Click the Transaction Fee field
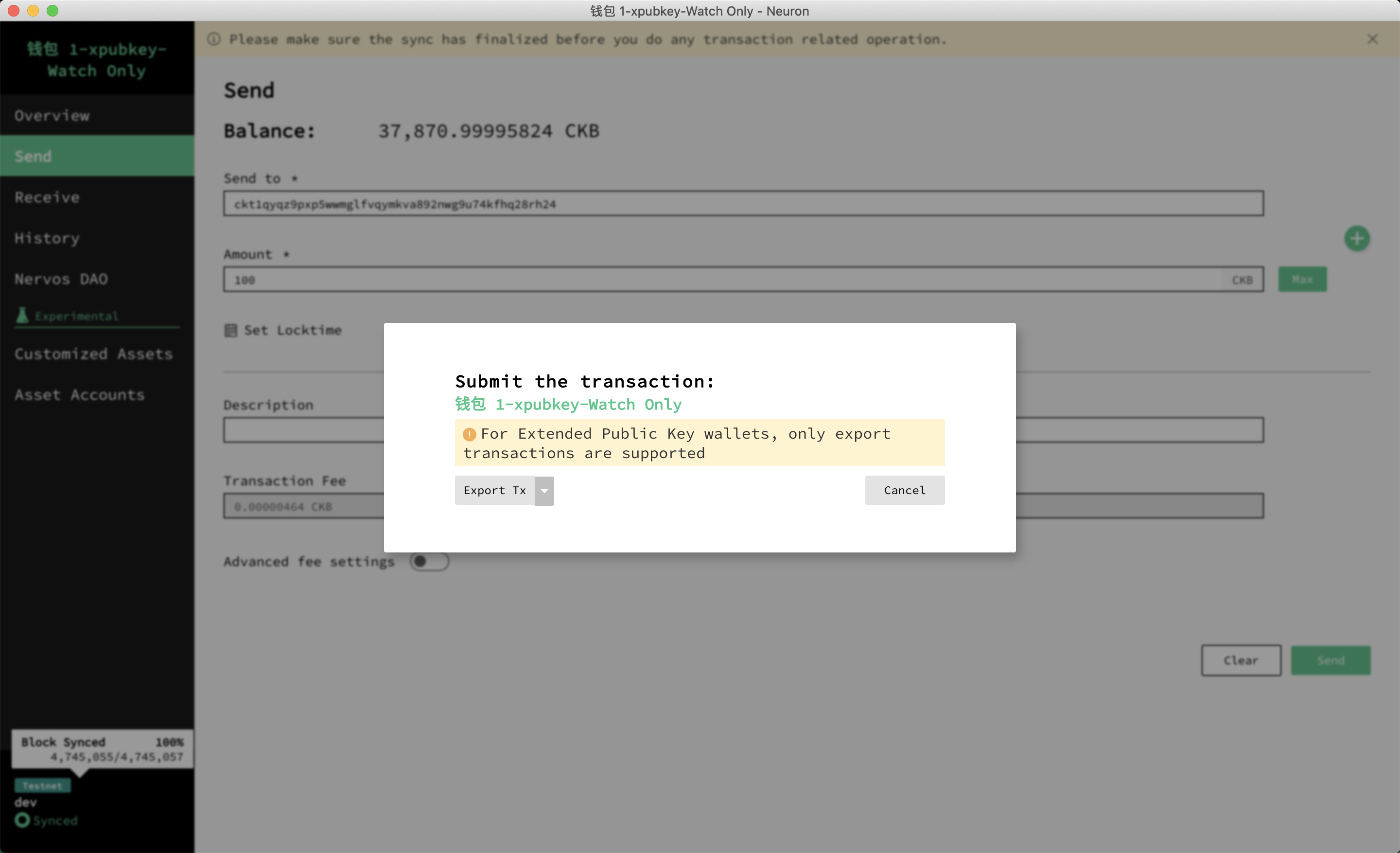 click(x=743, y=506)
